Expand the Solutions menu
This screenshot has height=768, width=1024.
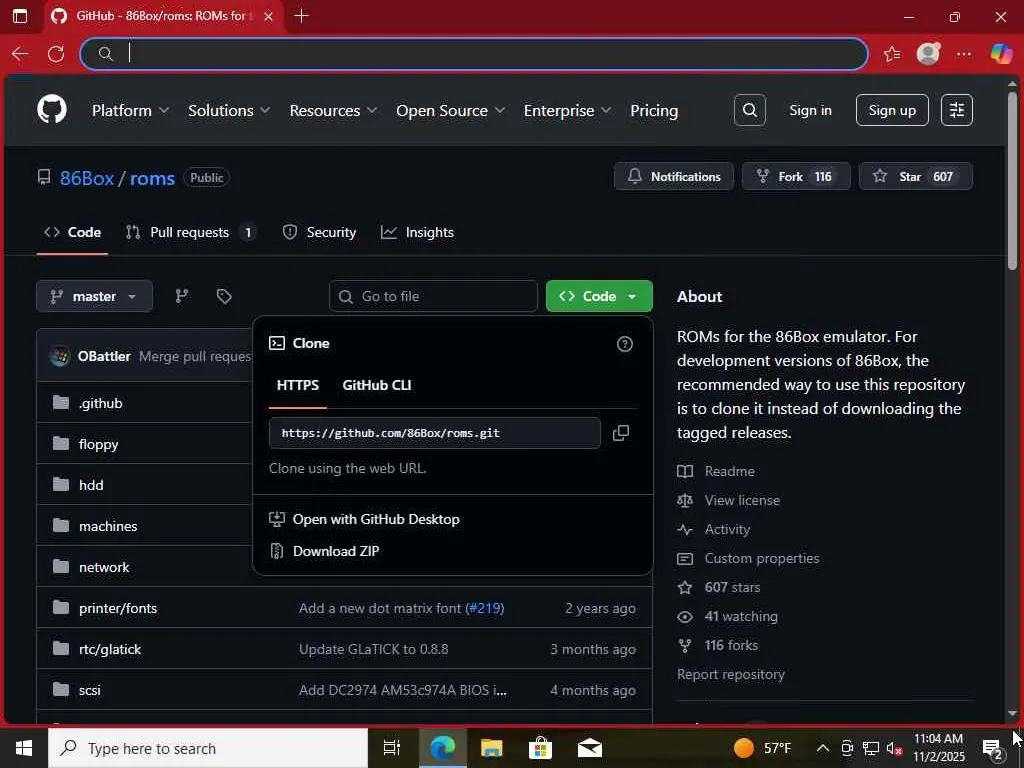[x=229, y=110]
